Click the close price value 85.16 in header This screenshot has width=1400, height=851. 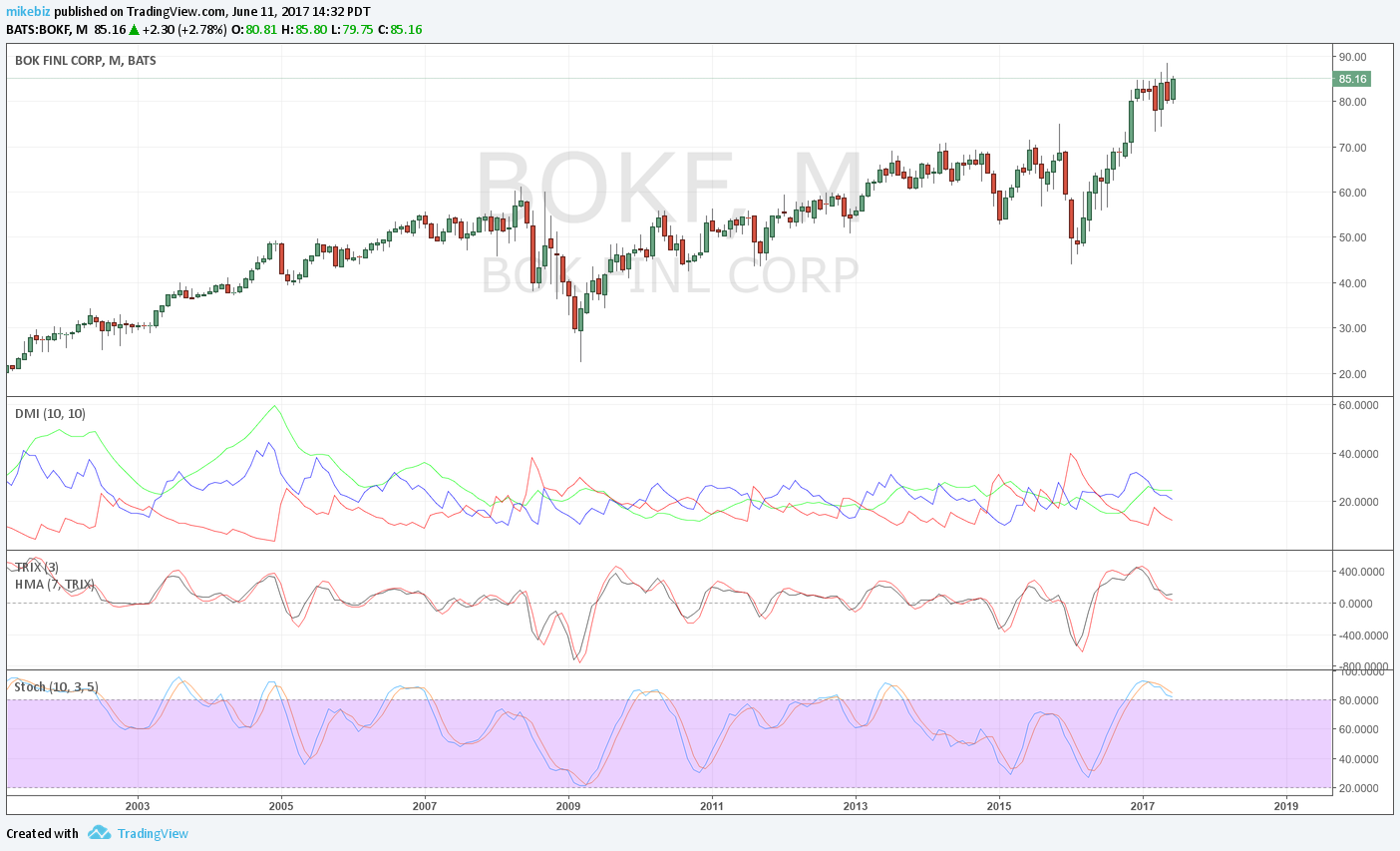tap(406, 29)
